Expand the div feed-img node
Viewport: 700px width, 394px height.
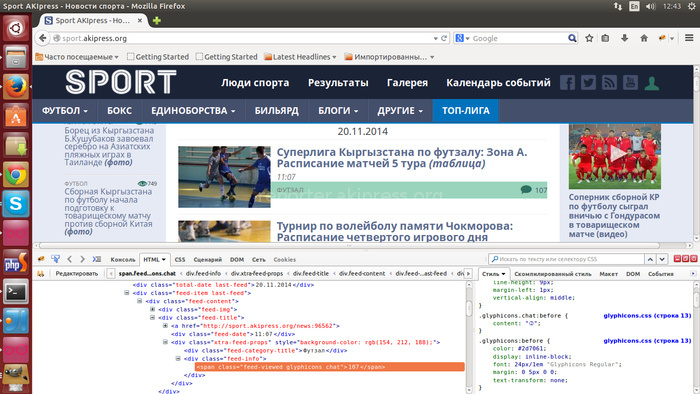tap(152, 309)
